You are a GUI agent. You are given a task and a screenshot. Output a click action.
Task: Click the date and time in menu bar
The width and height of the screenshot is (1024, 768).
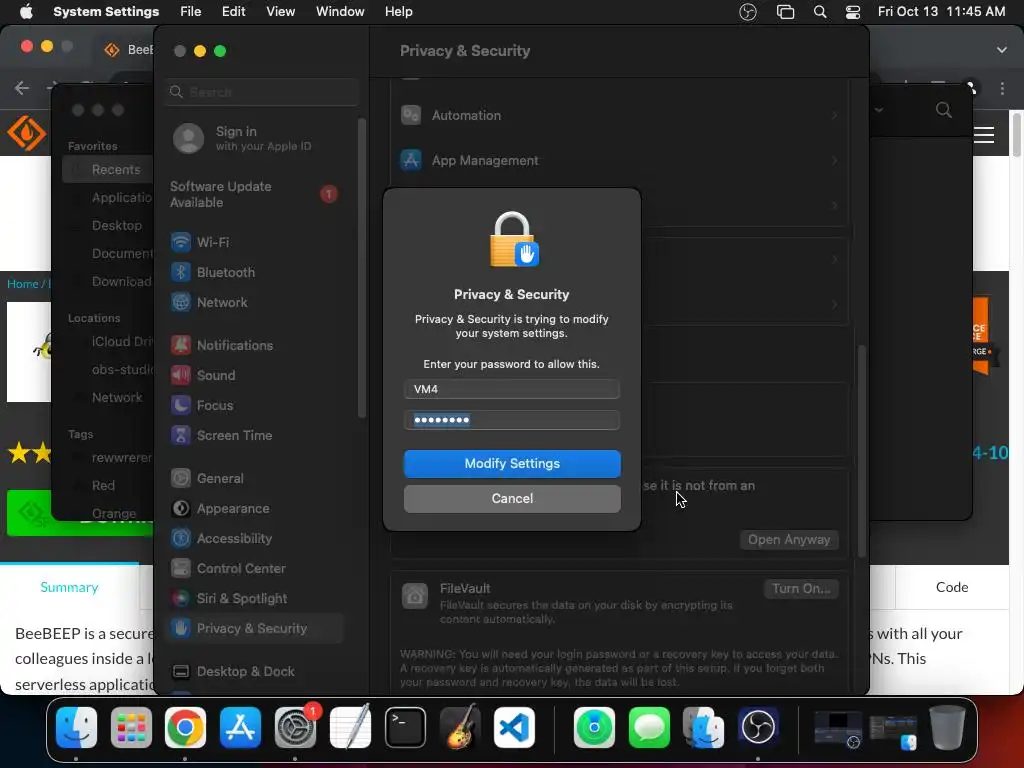click(x=941, y=12)
